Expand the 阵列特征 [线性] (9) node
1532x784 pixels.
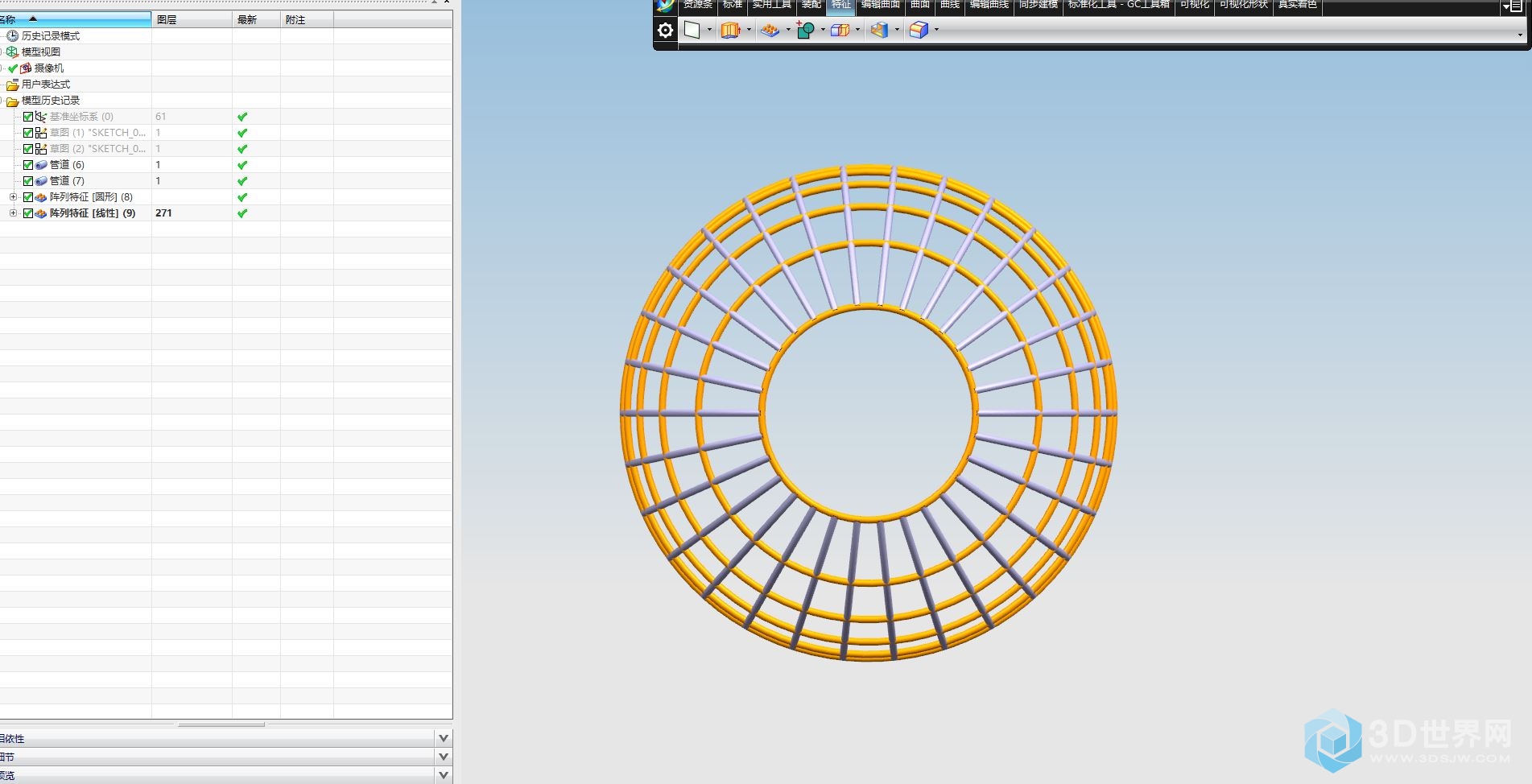pos(13,213)
